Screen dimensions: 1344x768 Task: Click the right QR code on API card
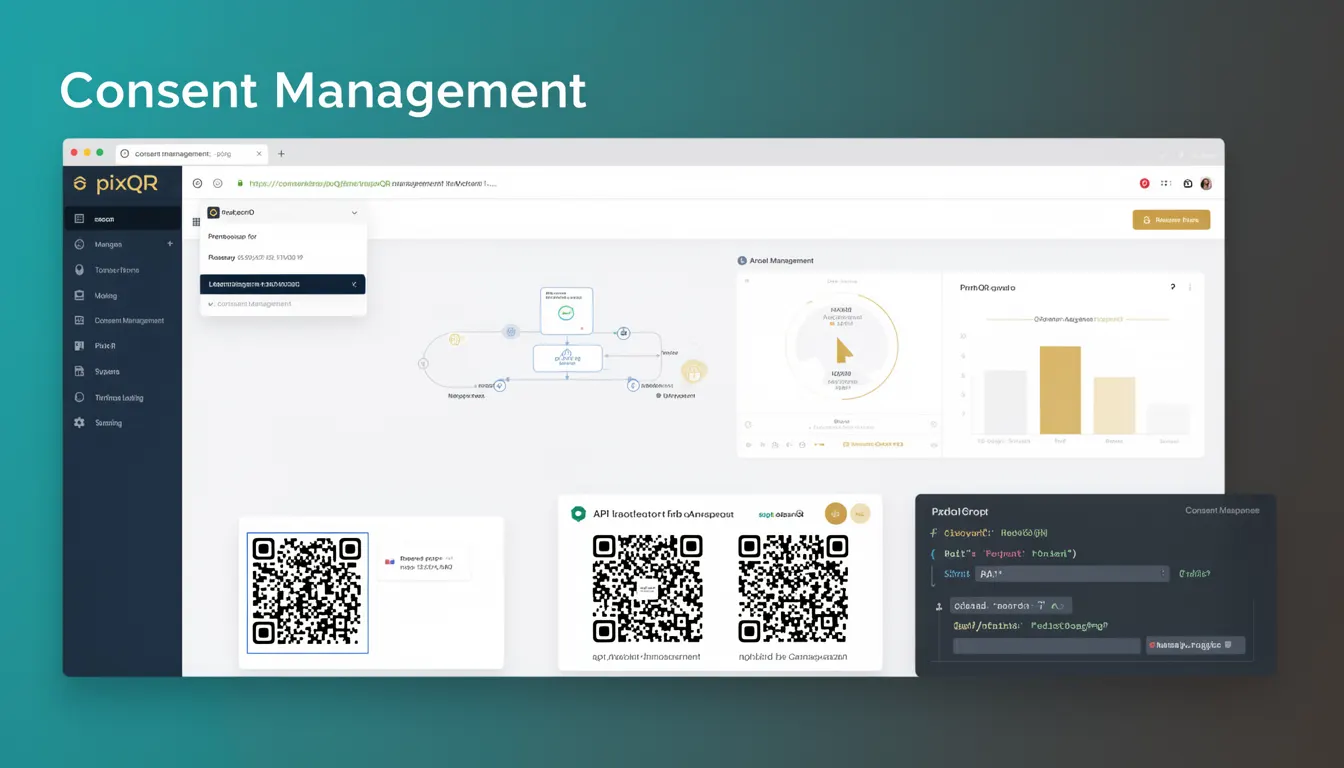793,588
